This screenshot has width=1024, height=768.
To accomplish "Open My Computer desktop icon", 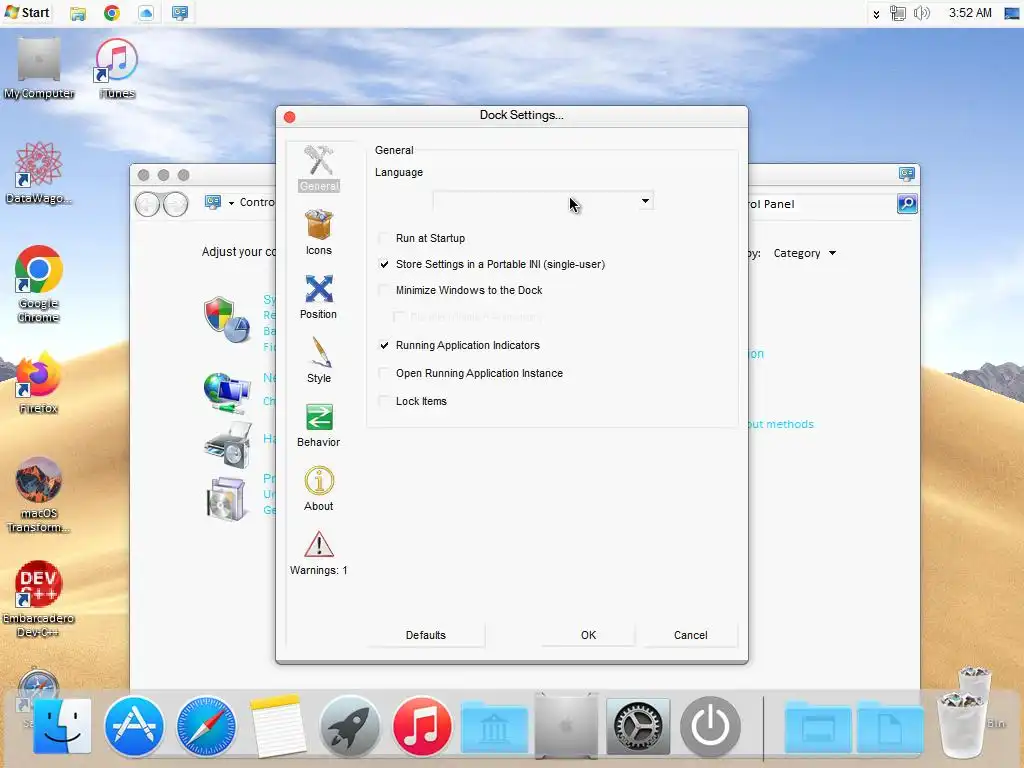I will point(39,68).
